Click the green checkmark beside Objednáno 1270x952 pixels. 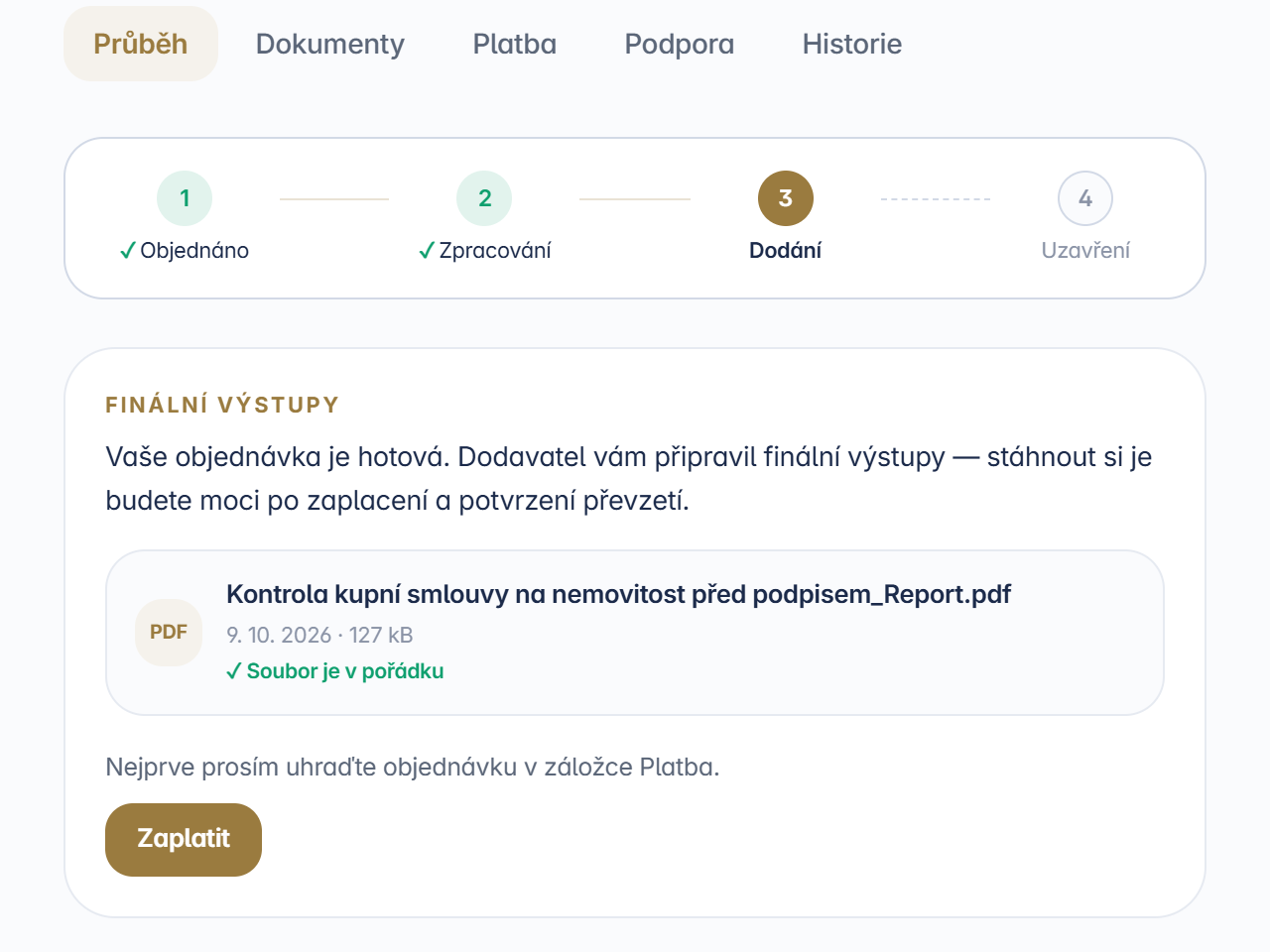click(x=127, y=251)
